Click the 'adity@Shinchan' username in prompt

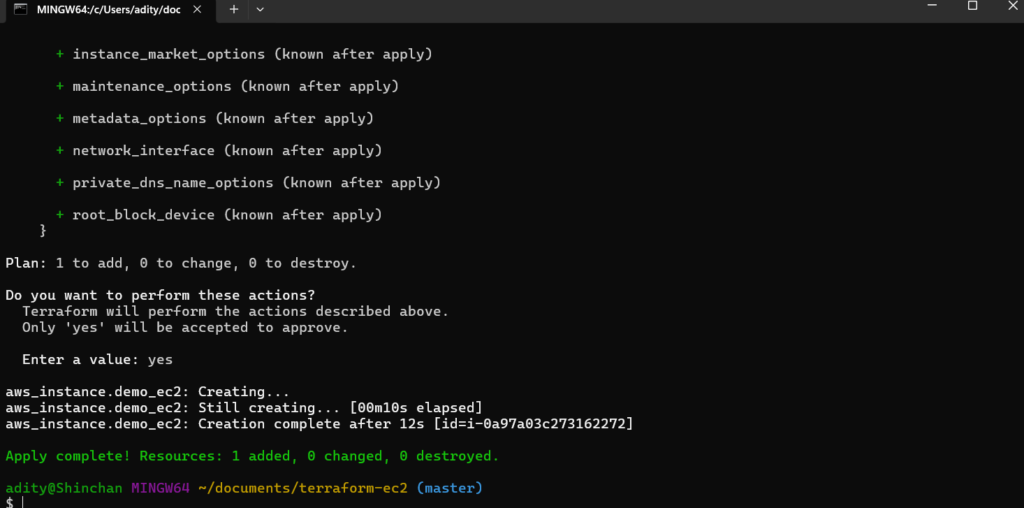pos(64,487)
